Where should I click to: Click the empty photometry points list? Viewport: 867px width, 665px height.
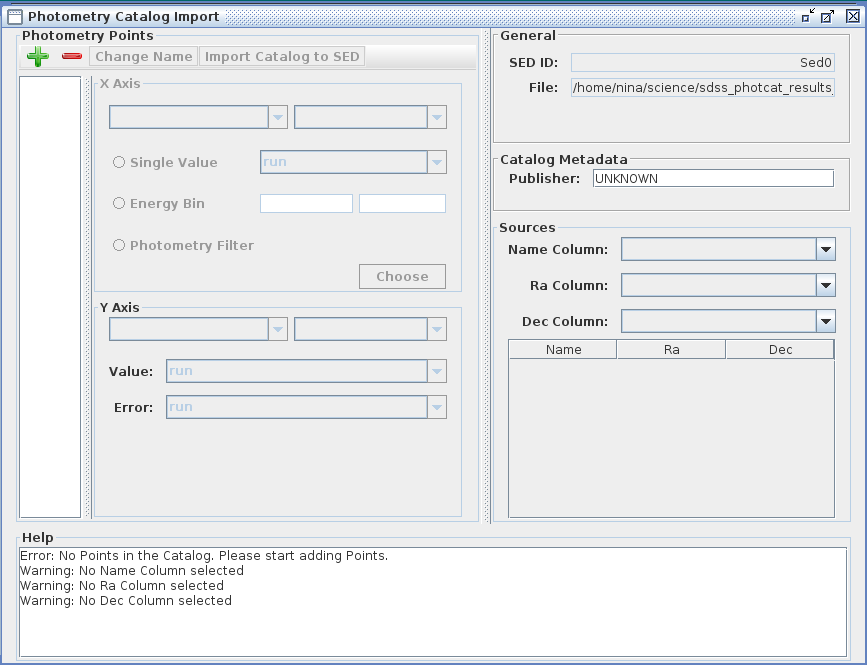coord(50,297)
